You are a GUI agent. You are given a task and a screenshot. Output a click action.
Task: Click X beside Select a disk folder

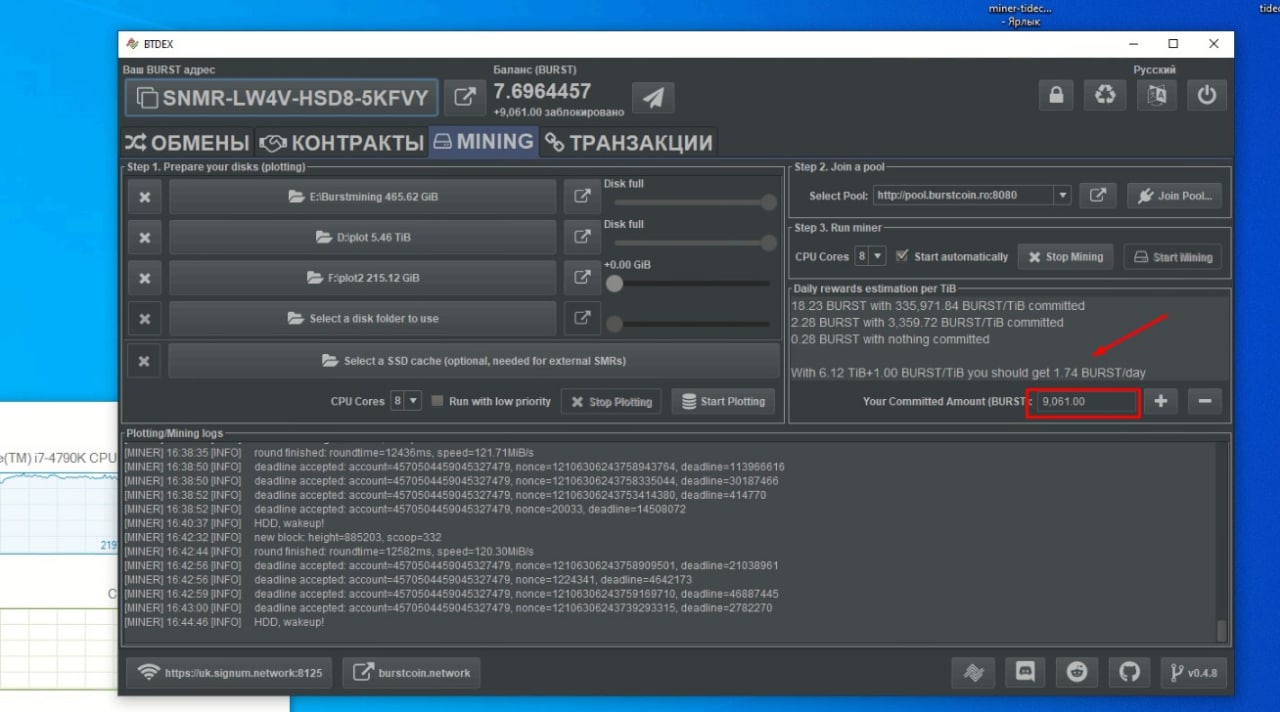(x=145, y=319)
